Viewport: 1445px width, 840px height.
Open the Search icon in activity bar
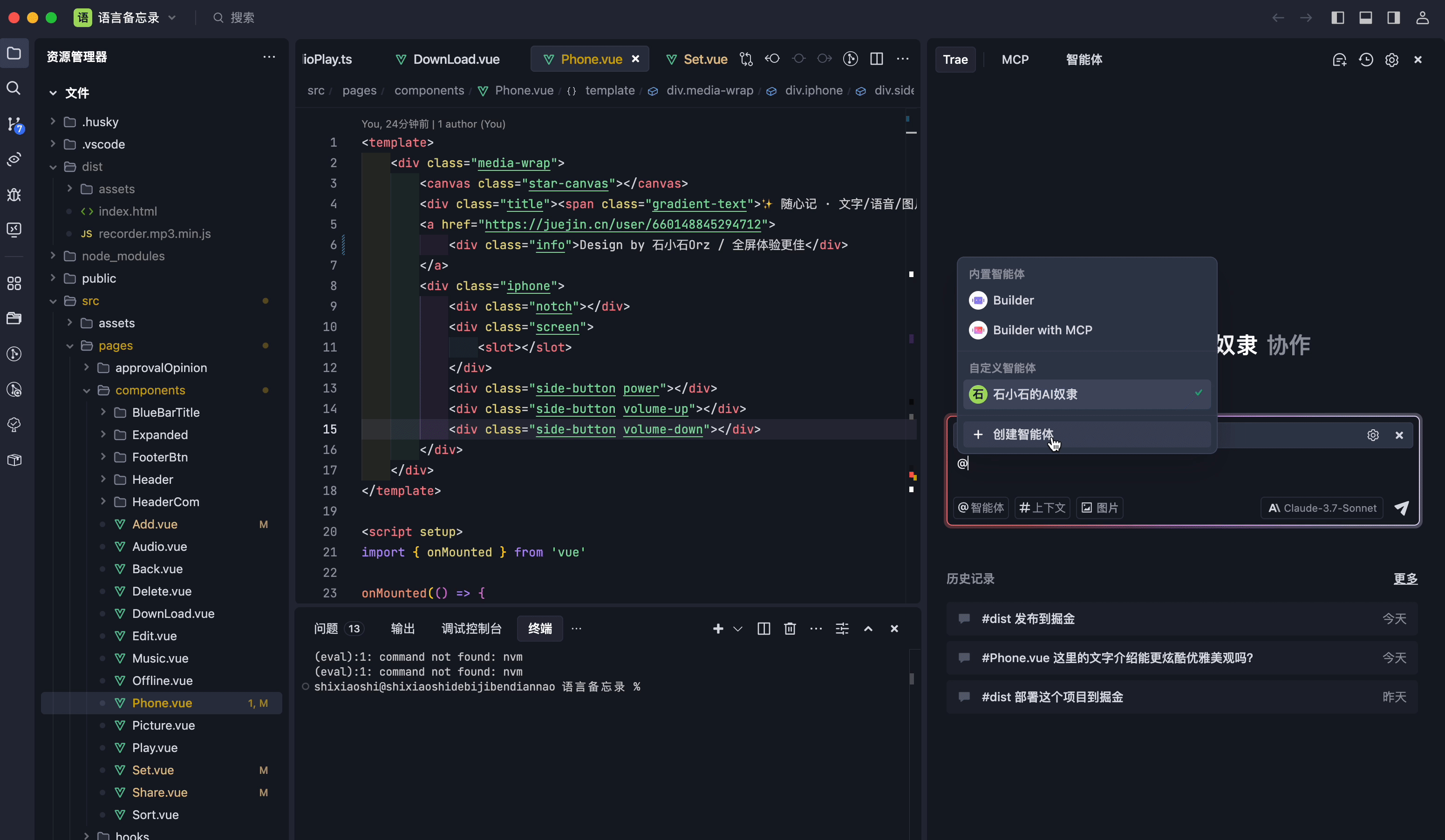pyautogui.click(x=14, y=88)
